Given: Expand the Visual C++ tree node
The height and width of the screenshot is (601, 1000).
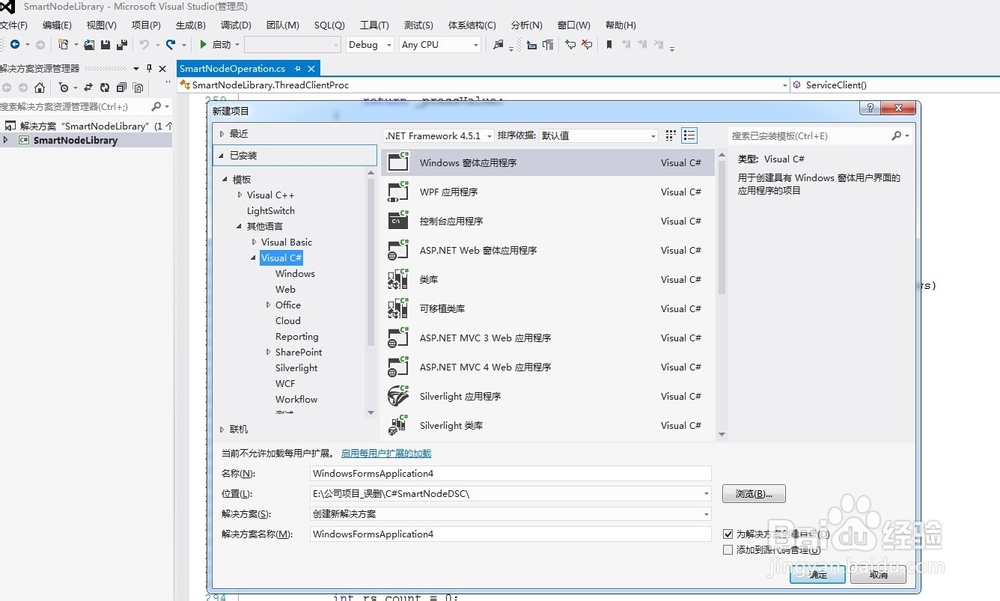Looking at the screenshot, I should point(240,195).
